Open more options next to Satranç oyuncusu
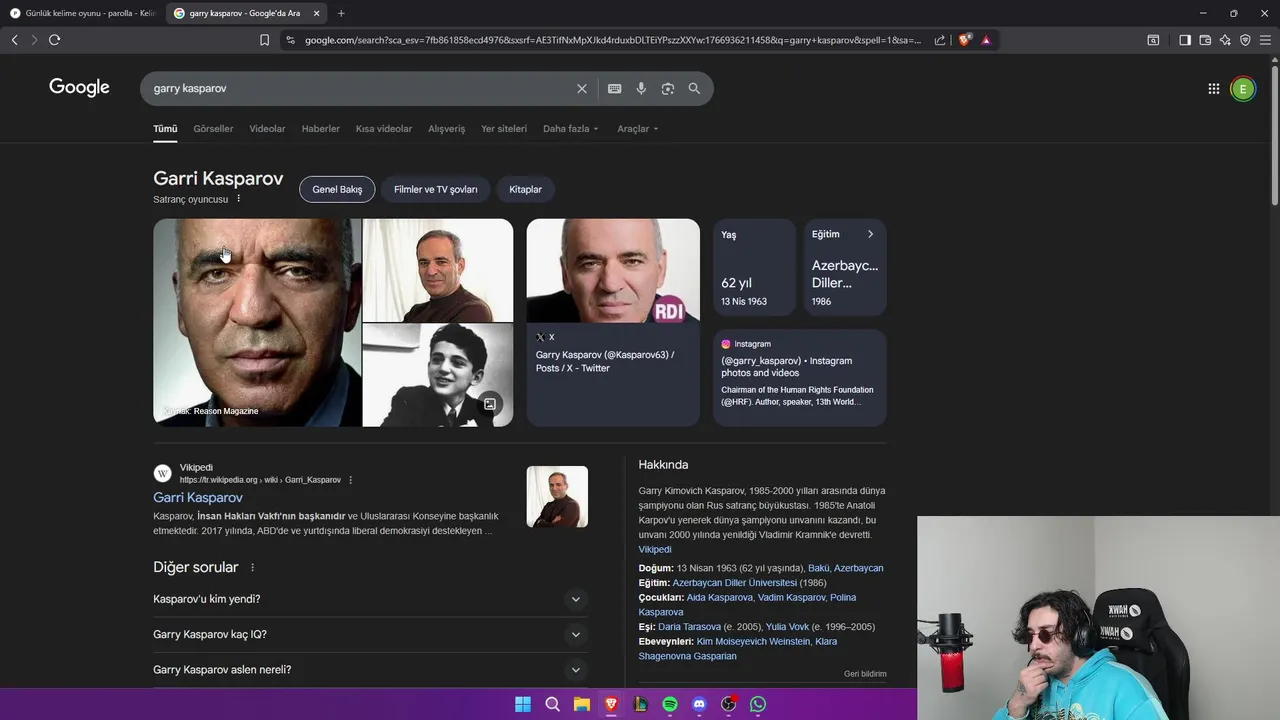The image size is (1280, 720). coord(238,199)
